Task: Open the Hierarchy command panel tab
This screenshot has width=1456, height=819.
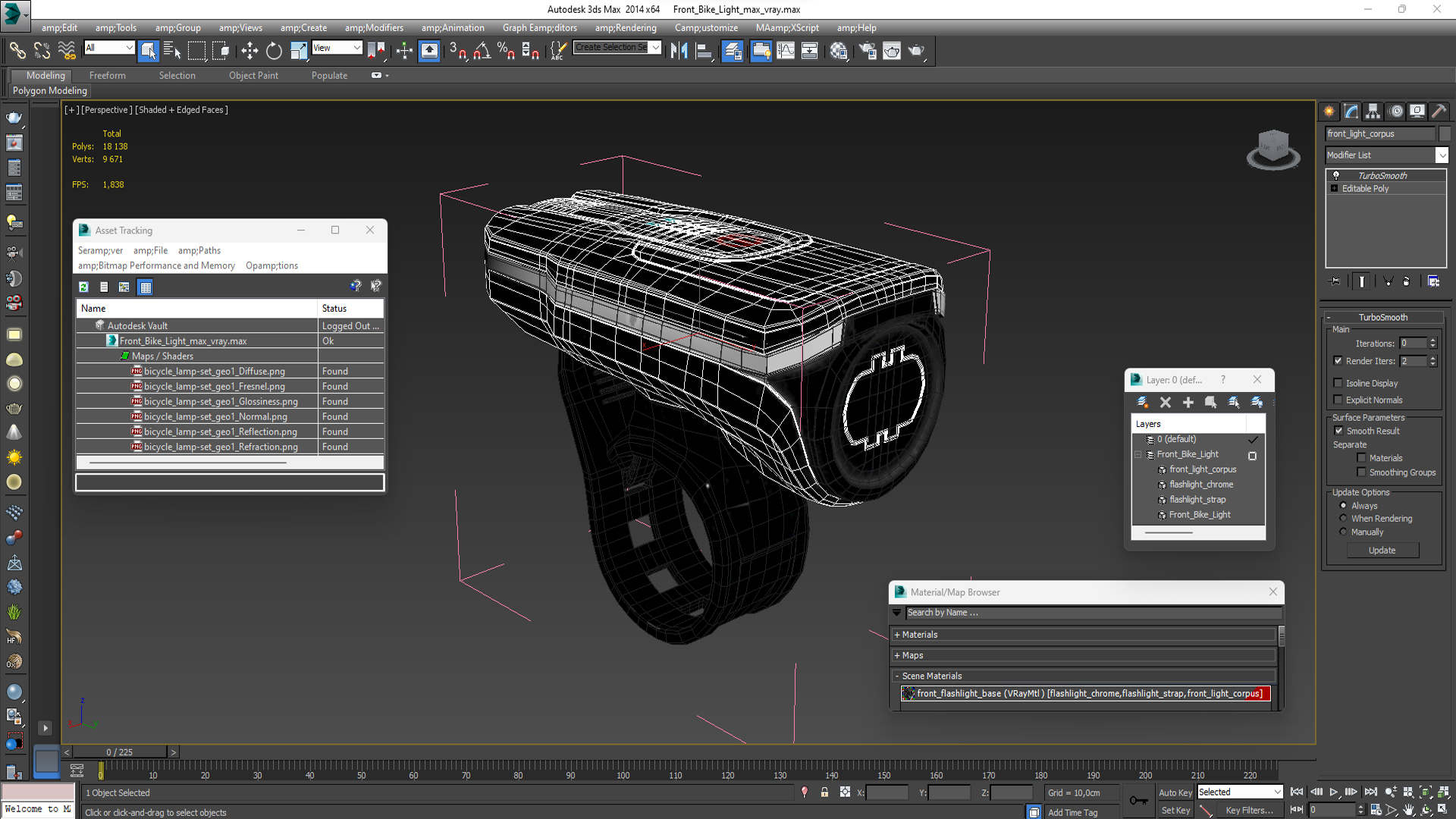Action: pyautogui.click(x=1373, y=111)
